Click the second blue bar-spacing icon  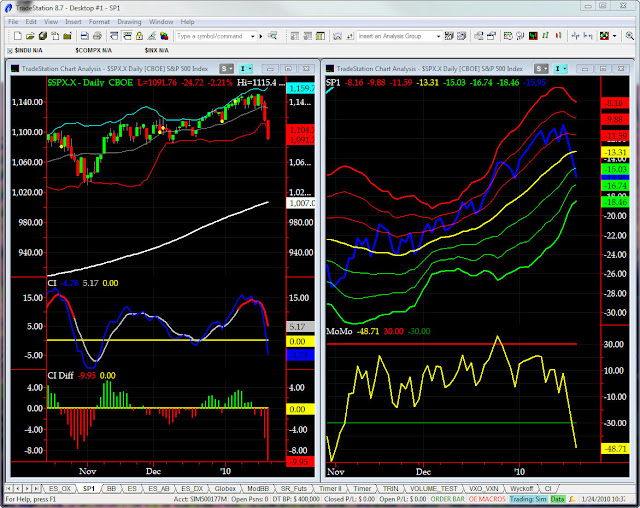click(588, 36)
